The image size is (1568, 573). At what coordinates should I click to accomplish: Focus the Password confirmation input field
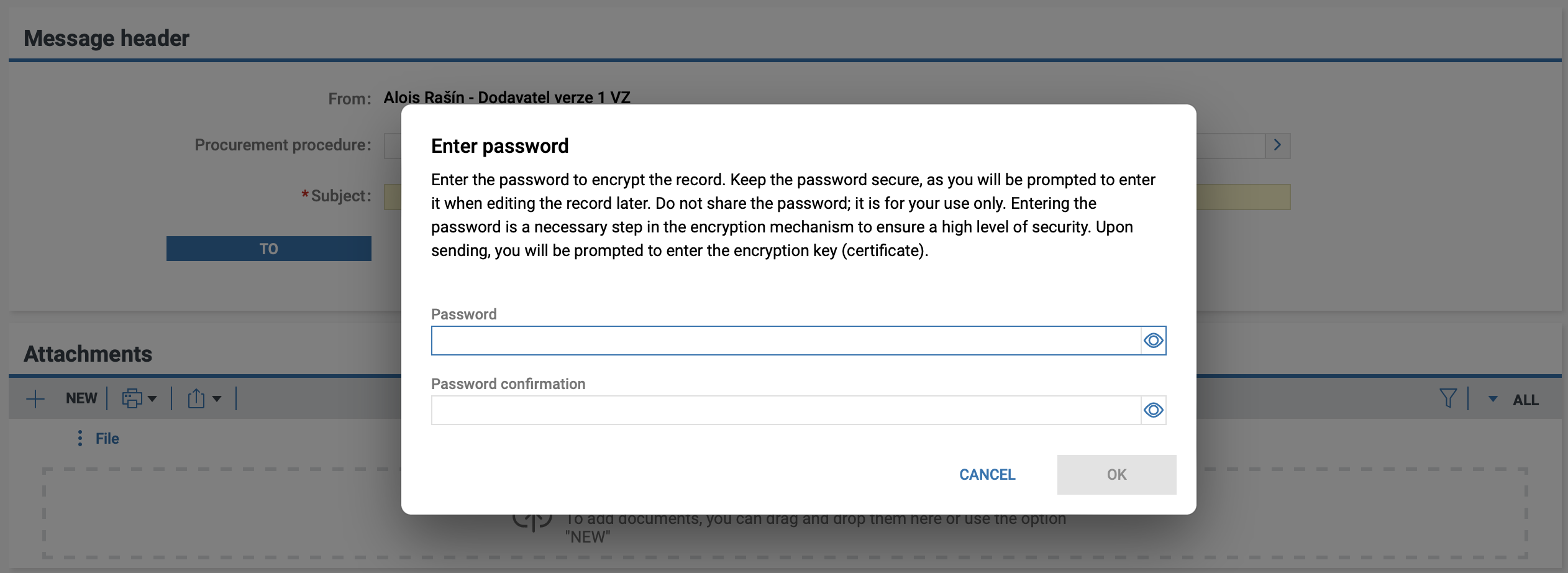click(x=786, y=410)
